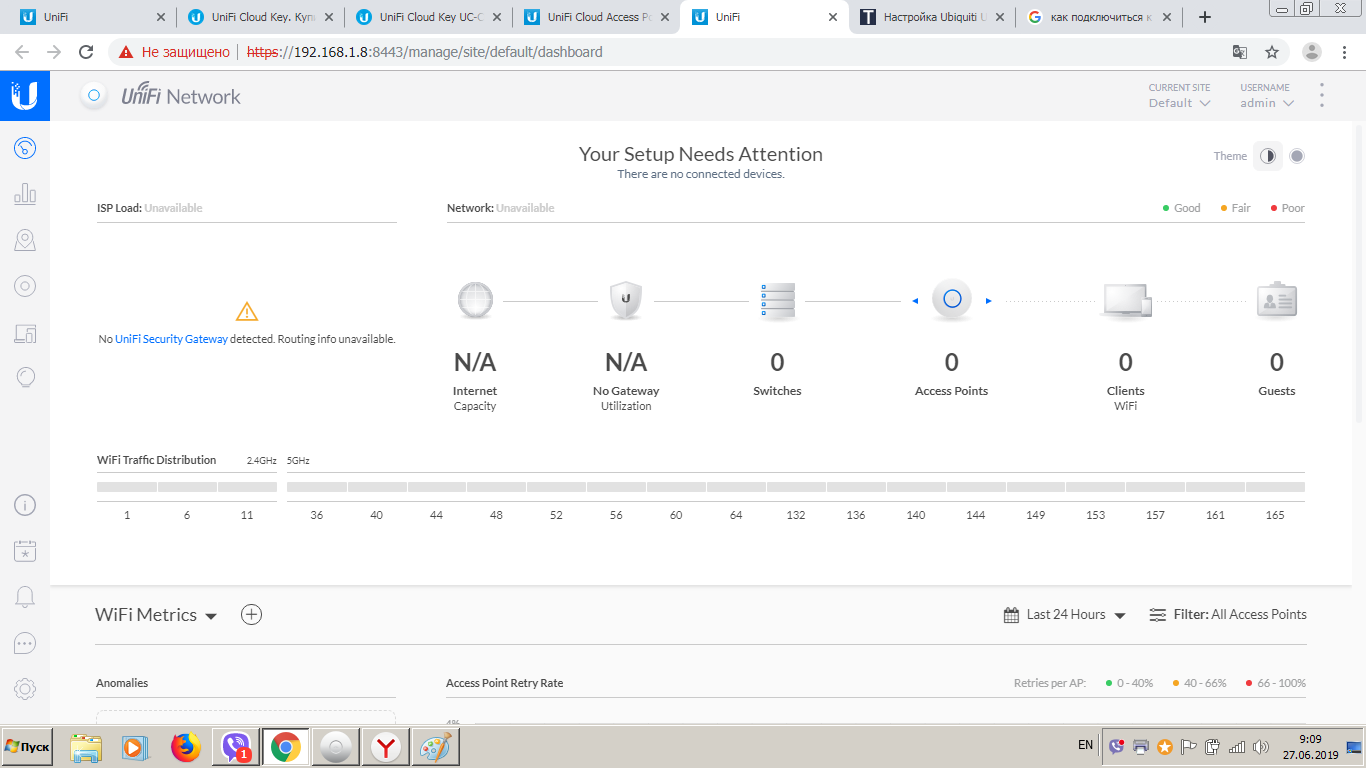Open Firefox from the taskbar

tap(186, 747)
